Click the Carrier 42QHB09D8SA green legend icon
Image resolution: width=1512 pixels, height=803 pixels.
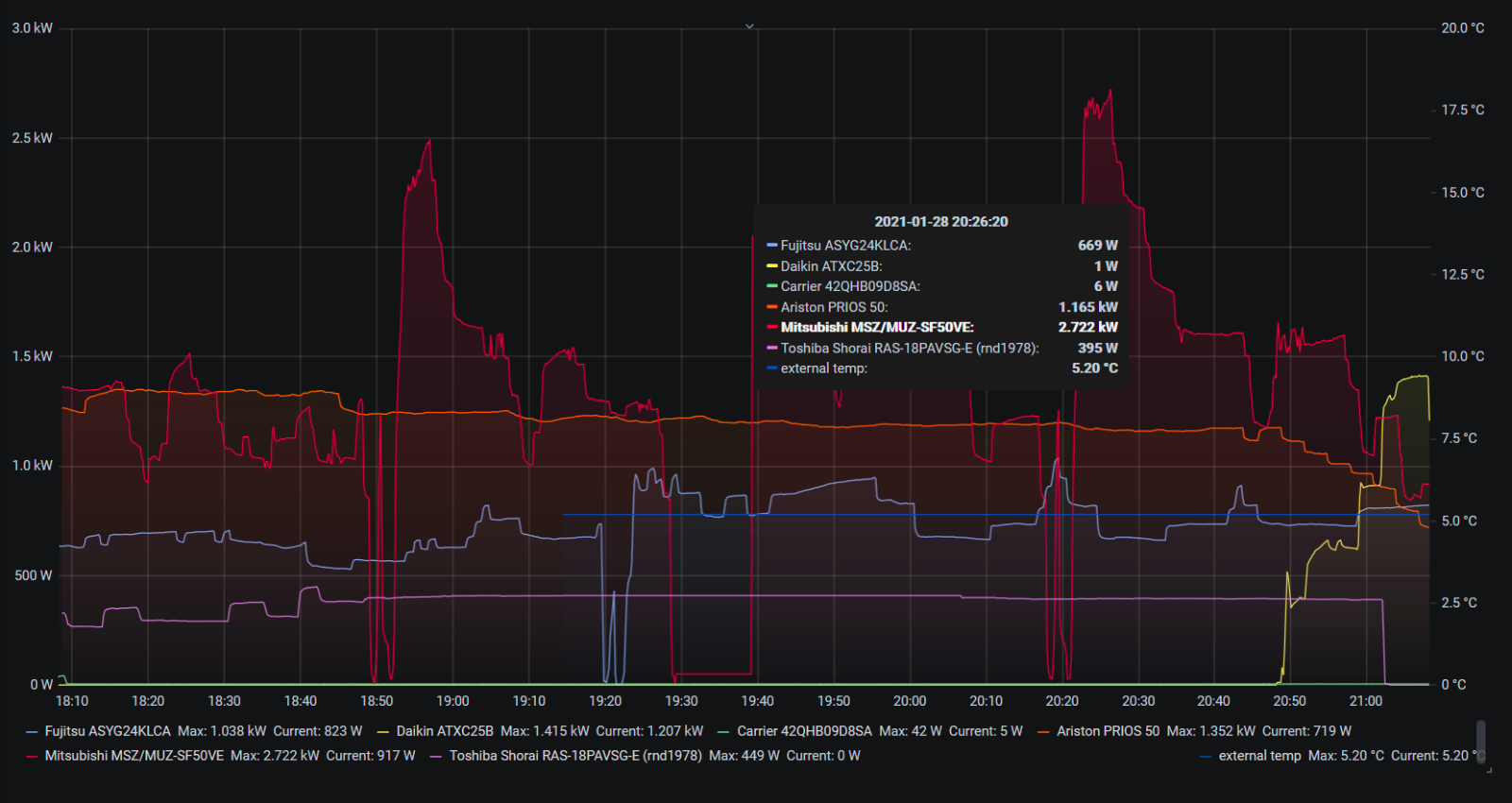point(724,731)
